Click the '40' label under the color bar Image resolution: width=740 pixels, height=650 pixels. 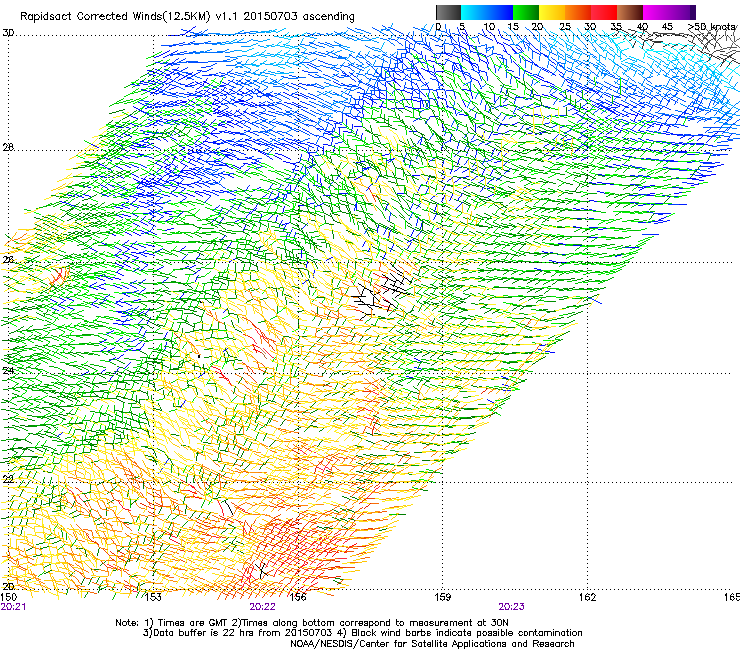pos(642,27)
